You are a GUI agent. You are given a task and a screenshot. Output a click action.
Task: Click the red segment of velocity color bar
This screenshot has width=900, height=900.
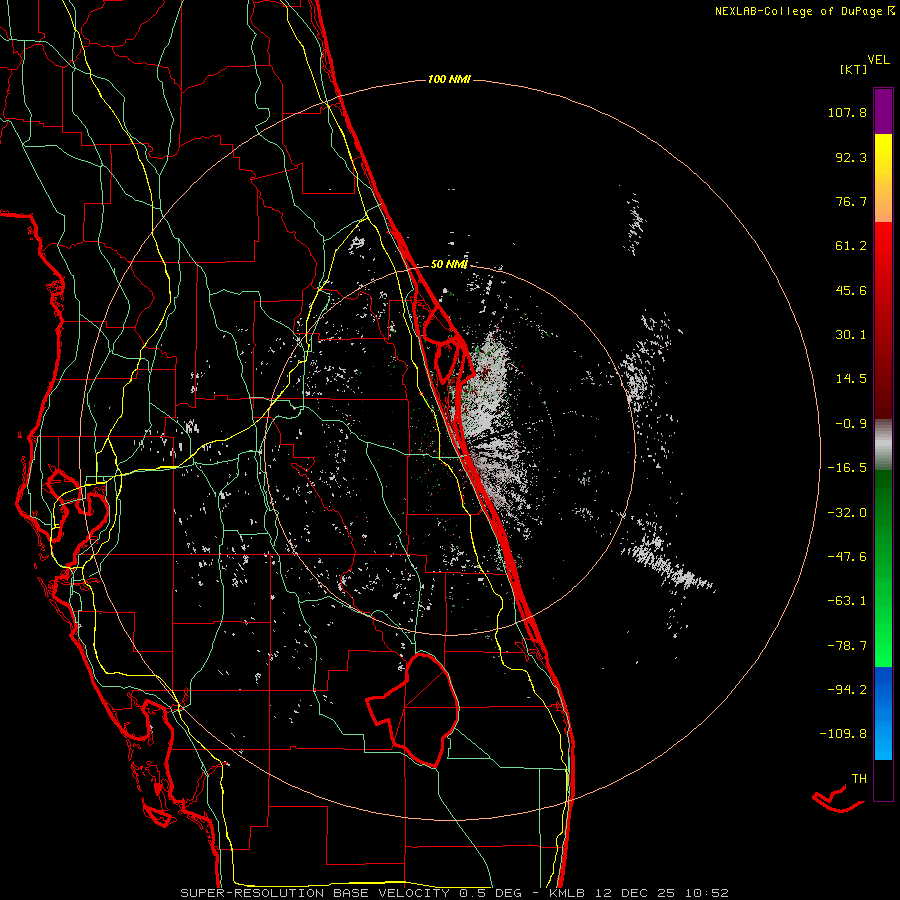click(x=883, y=320)
